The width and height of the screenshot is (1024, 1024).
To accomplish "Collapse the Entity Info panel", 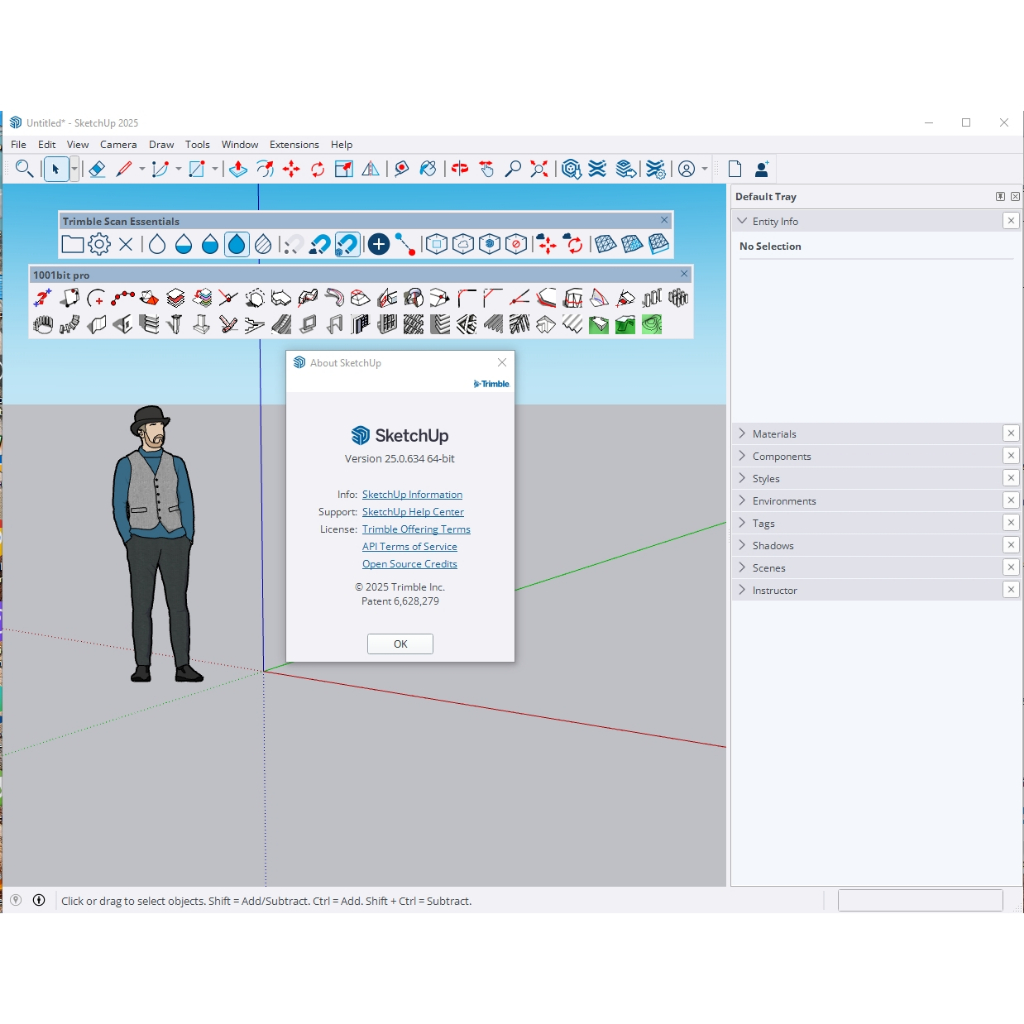I will pos(742,221).
